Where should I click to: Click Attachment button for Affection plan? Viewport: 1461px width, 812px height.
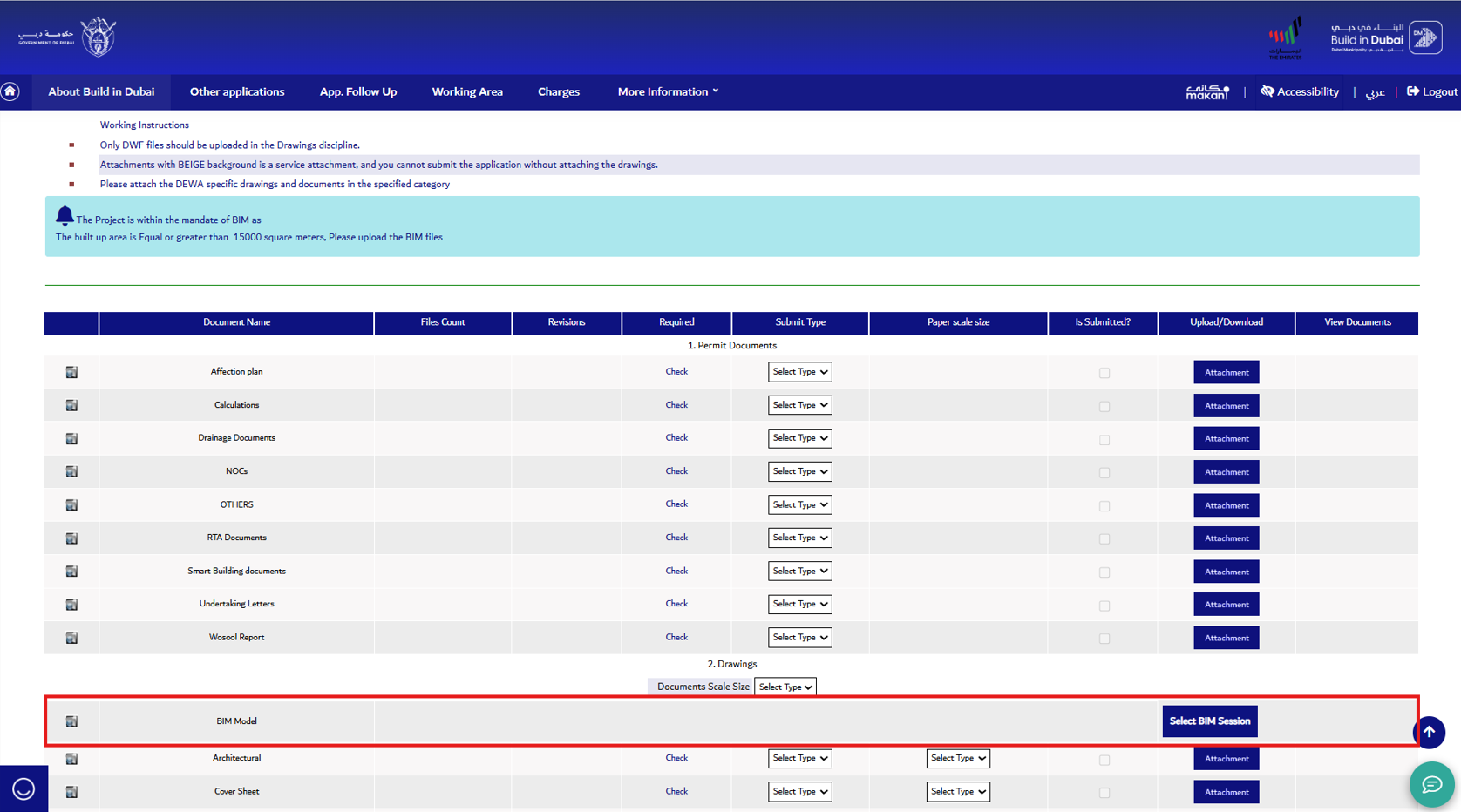[1227, 372]
